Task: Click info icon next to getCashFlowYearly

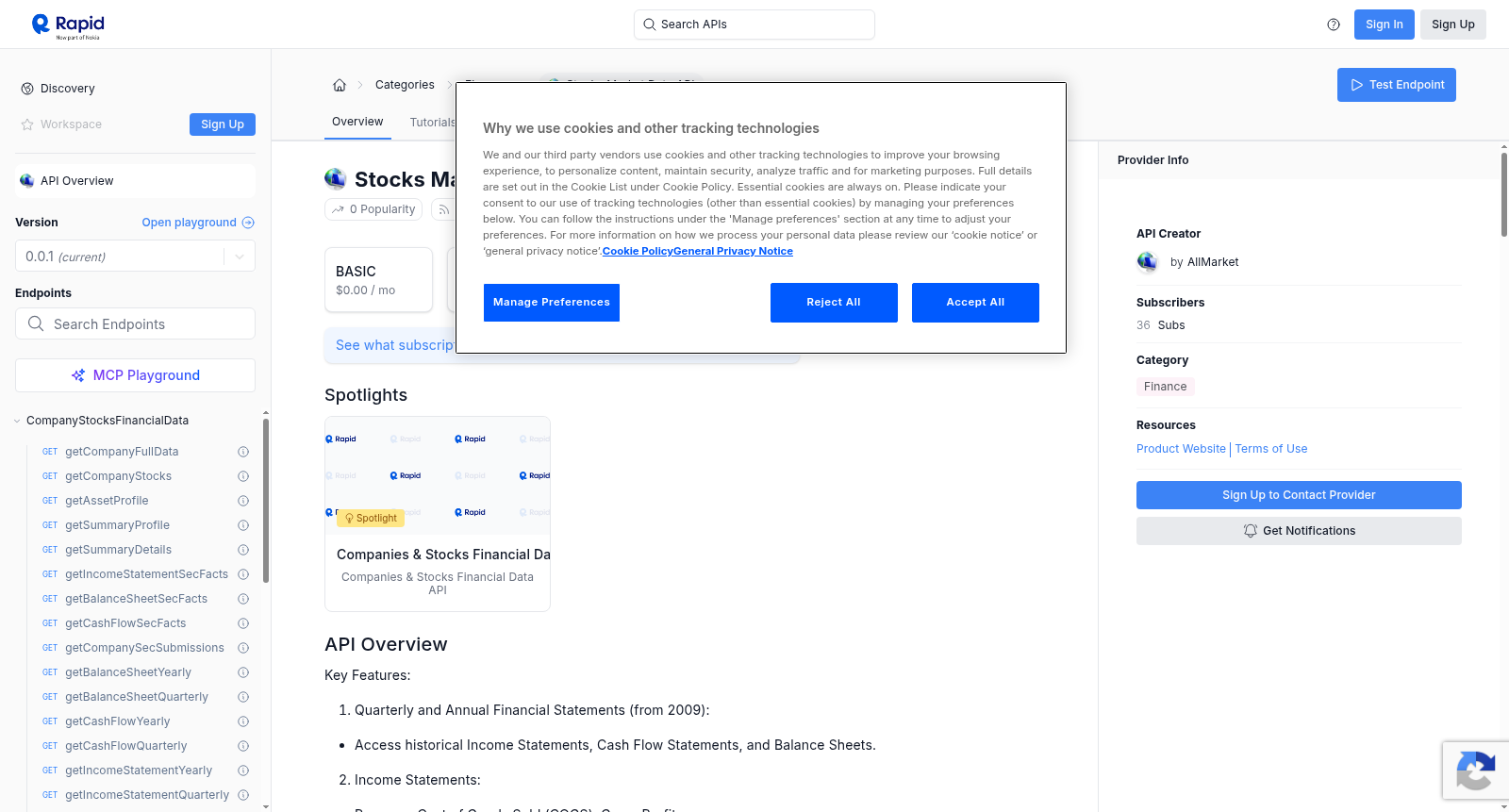Action: point(243,721)
